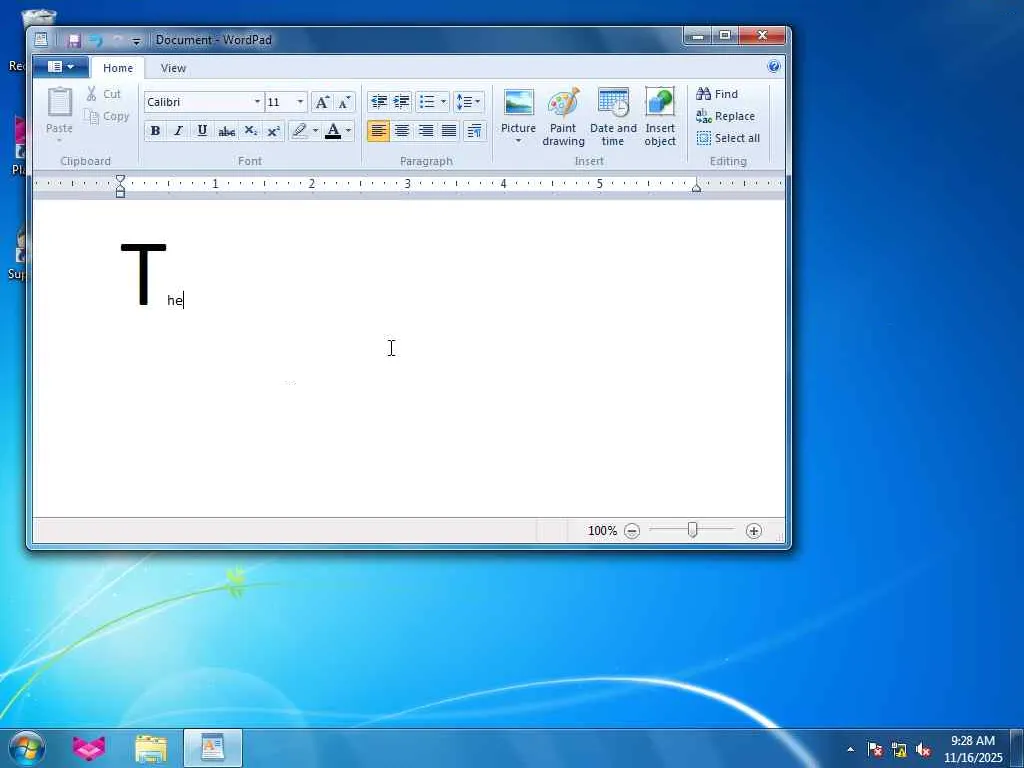Open Windows Explorer from taskbar
Screen dimensions: 1024x768
click(151, 748)
